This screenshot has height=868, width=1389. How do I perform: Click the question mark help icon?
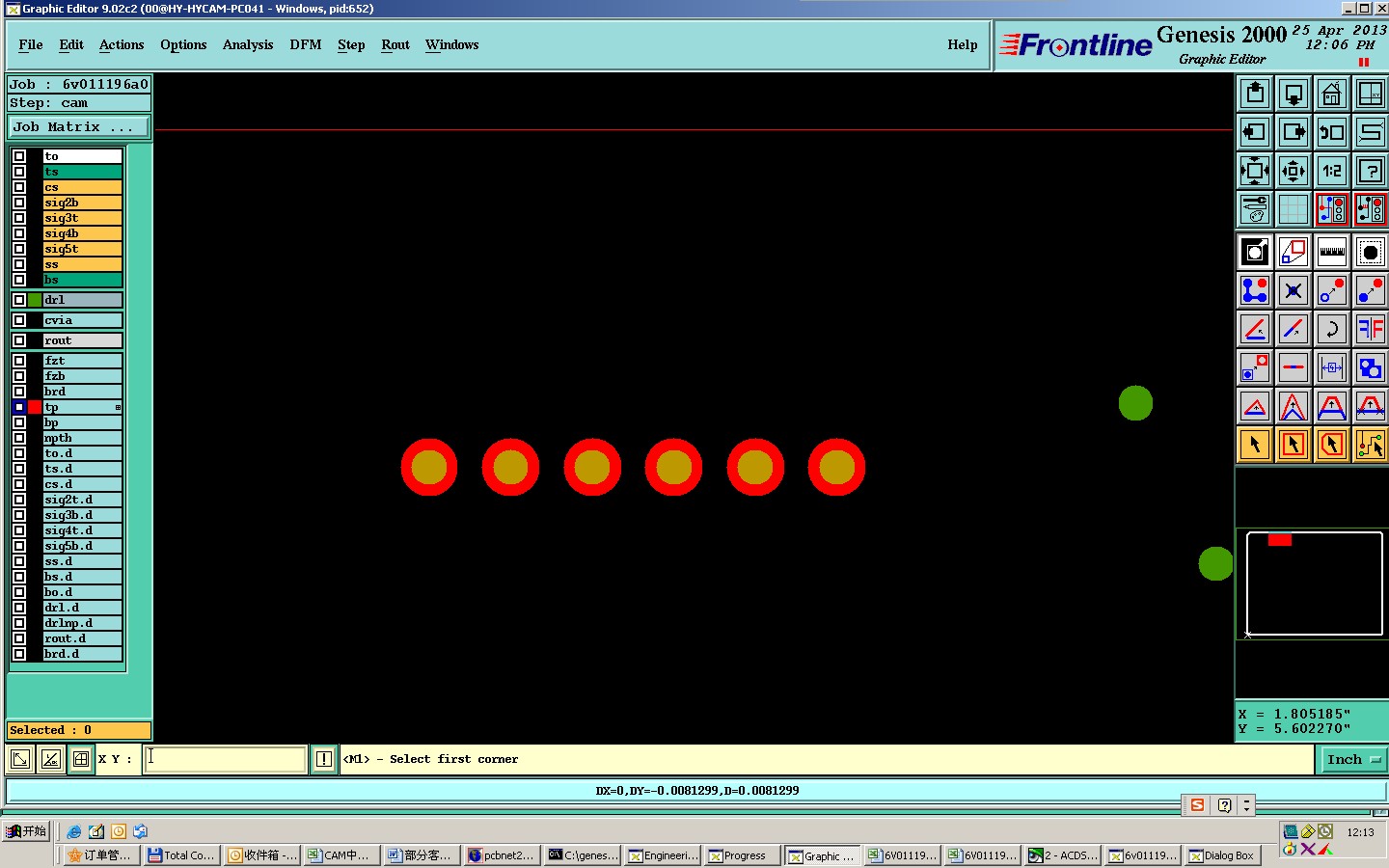click(x=1370, y=171)
